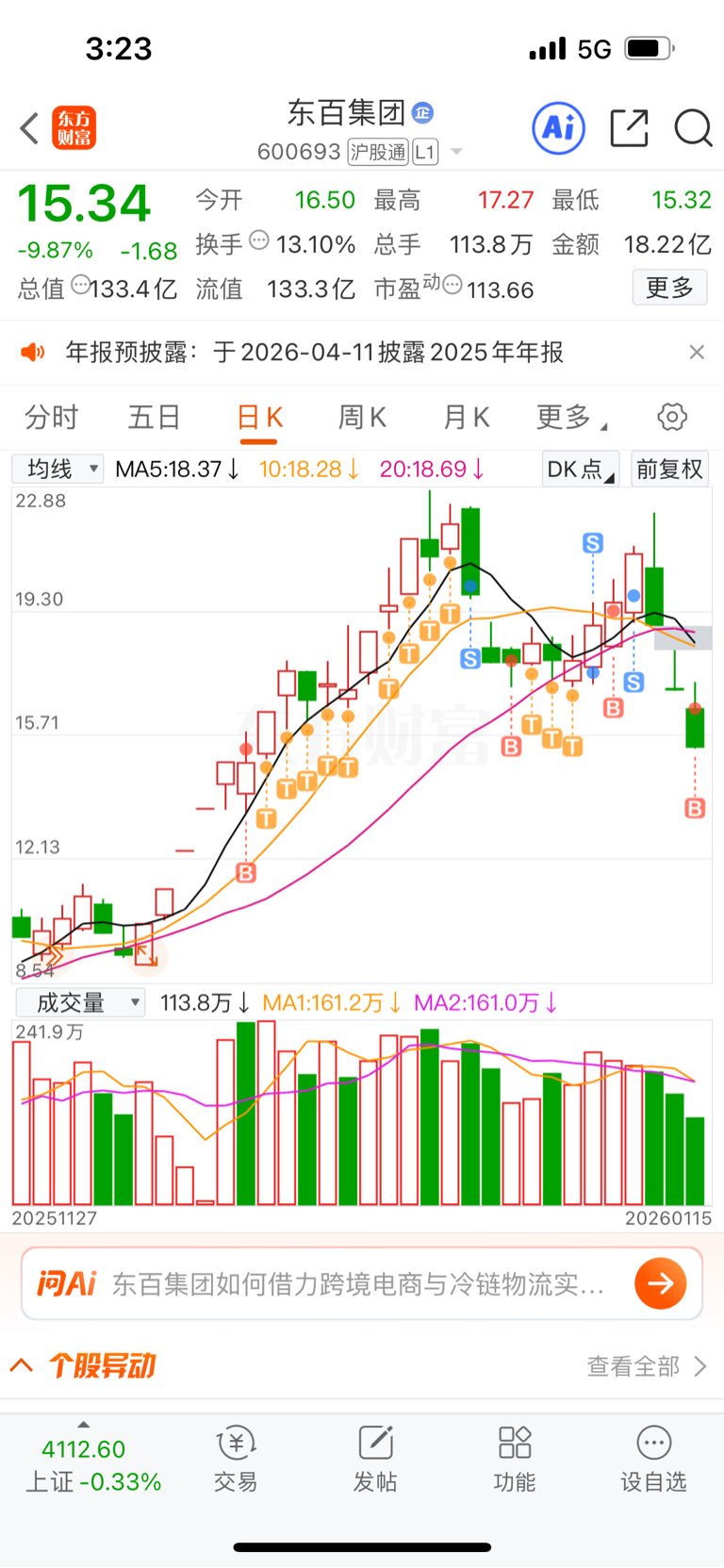Image resolution: width=724 pixels, height=1568 pixels.
Task: Tap the 20260115 end date label
Action: [x=668, y=1218]
